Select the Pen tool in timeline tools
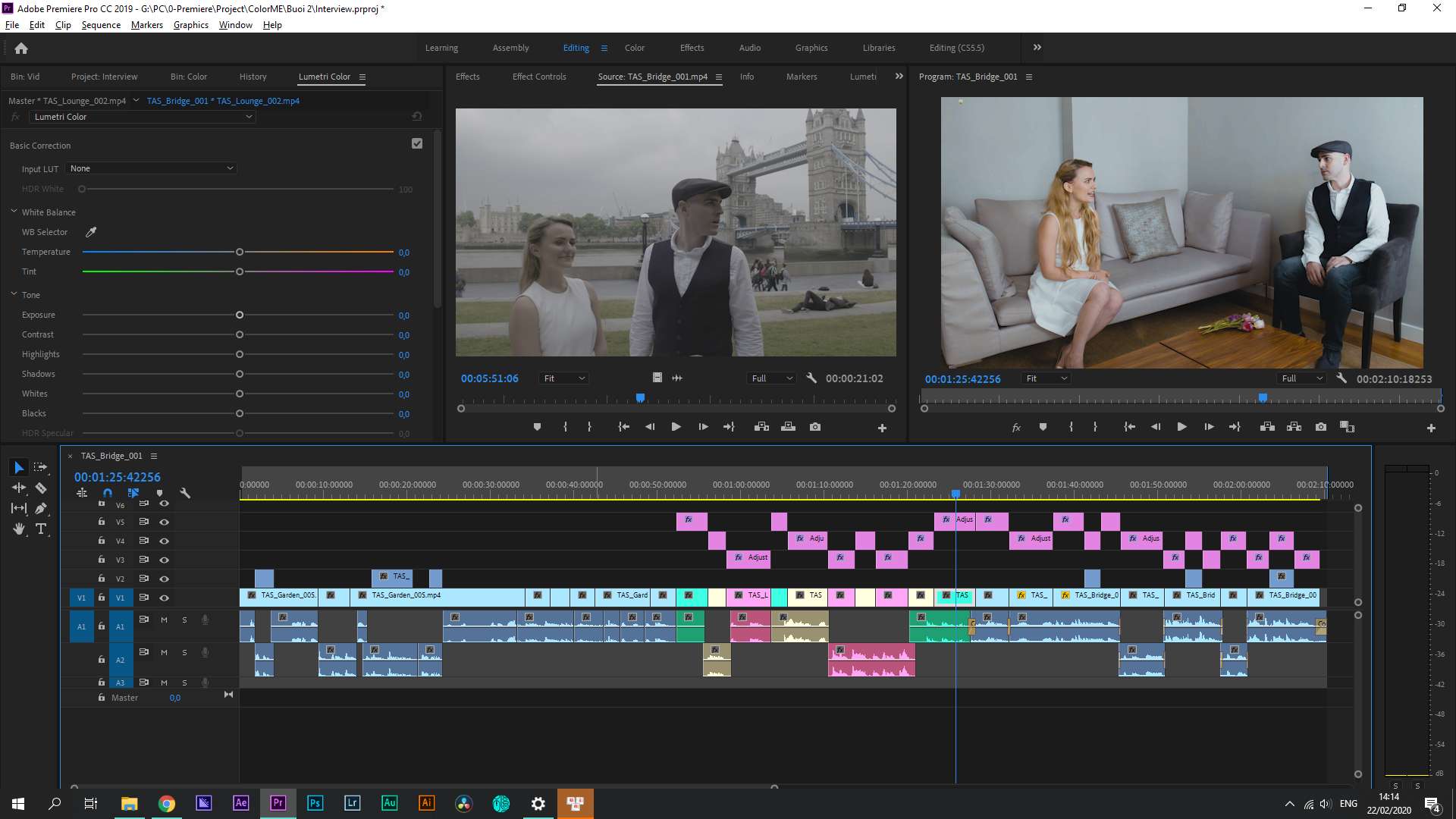This screenshot has height=819, width=1456. [x=41, y=508]
